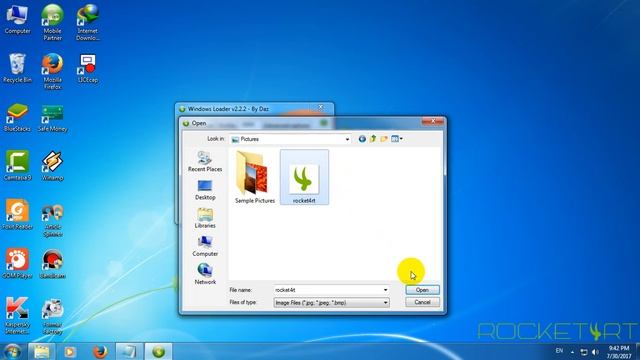This screenshot has width=640, height=360.
Task: Open the volume control in the system tray
Action: pos(595,352)
